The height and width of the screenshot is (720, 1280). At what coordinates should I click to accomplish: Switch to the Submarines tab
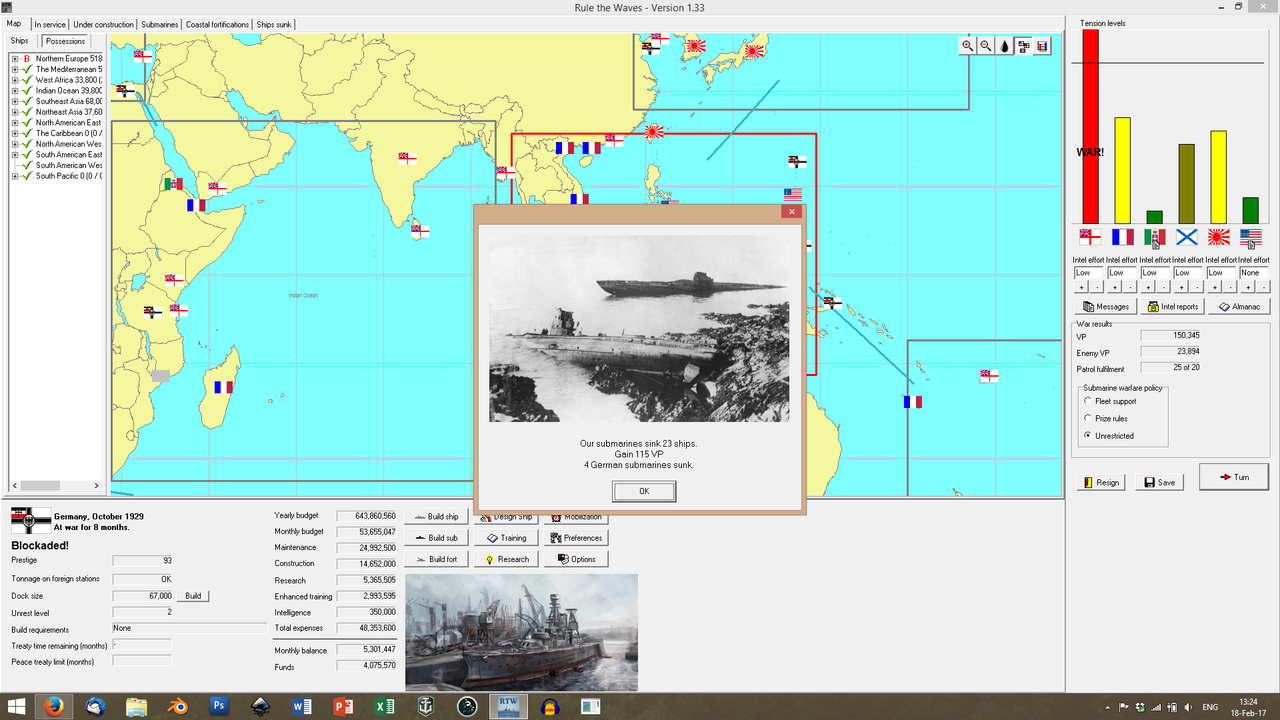click(x=159, y=23)
